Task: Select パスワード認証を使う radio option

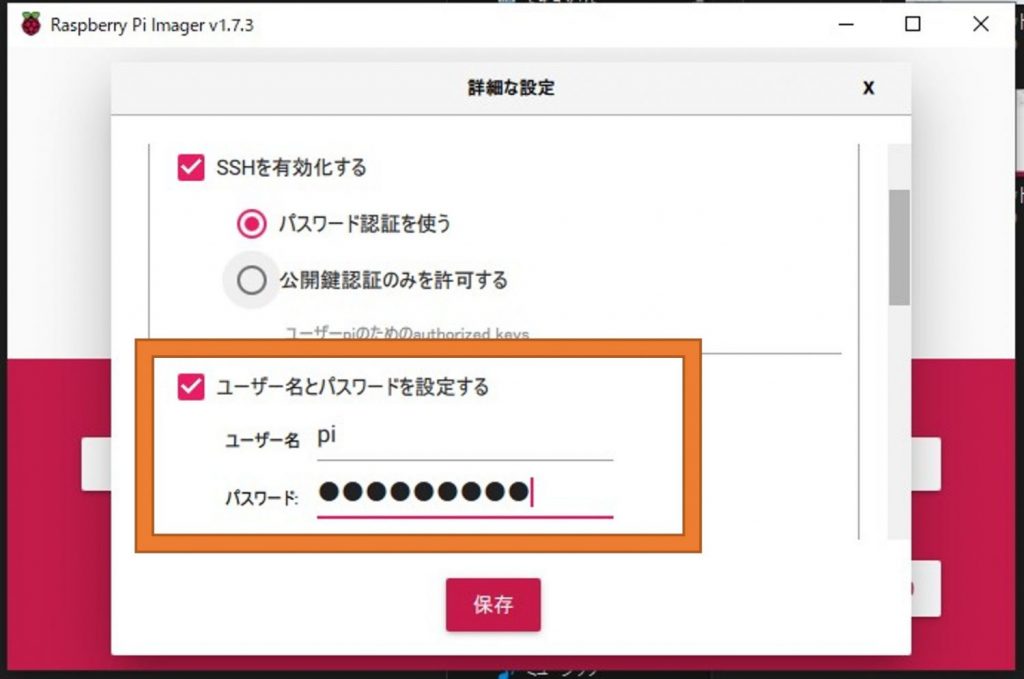Action: (251, 224)
